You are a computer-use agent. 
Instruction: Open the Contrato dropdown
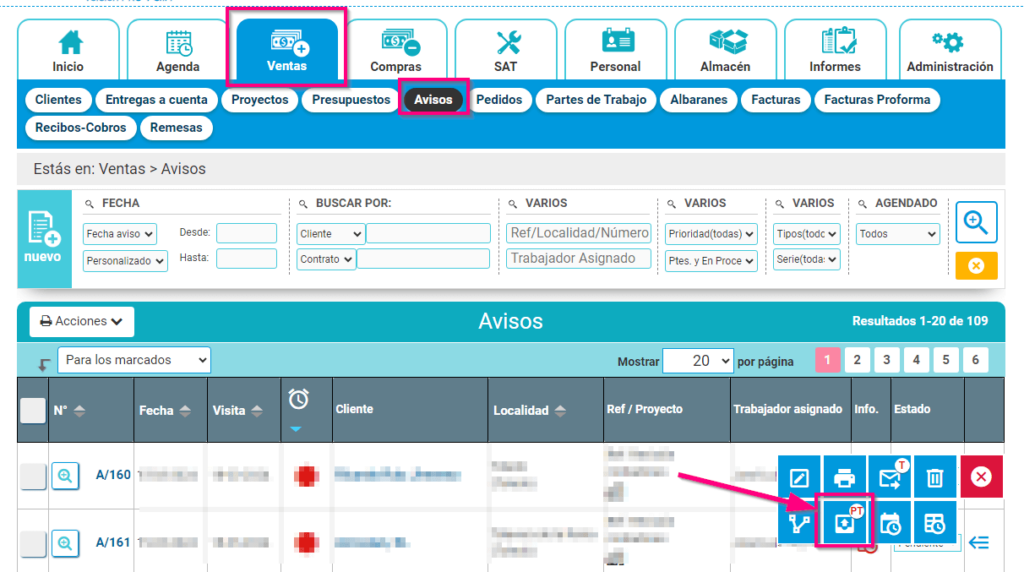coord(325,259)
